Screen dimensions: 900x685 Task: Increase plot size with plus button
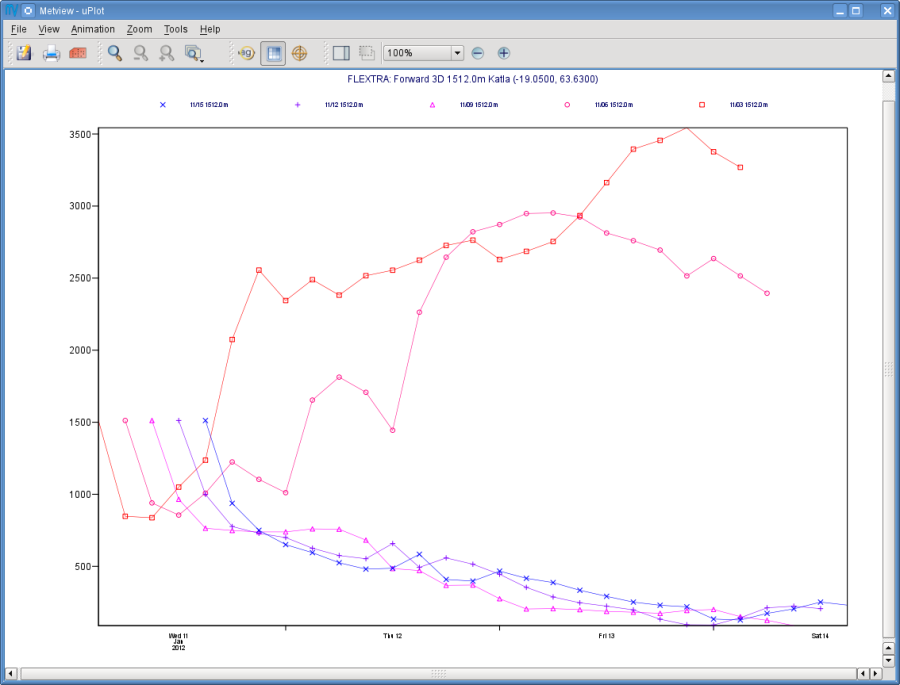503,53
